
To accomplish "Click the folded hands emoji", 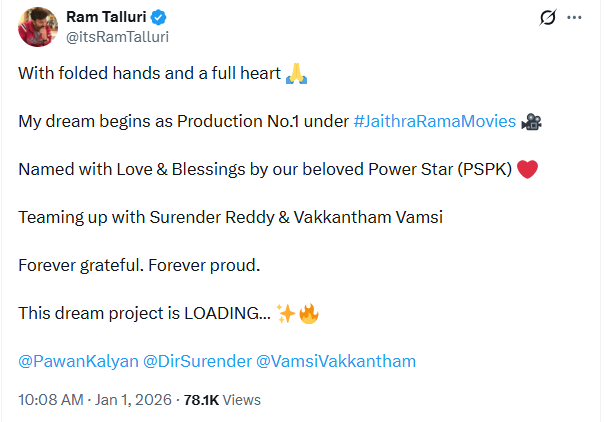I will point(295,73).
